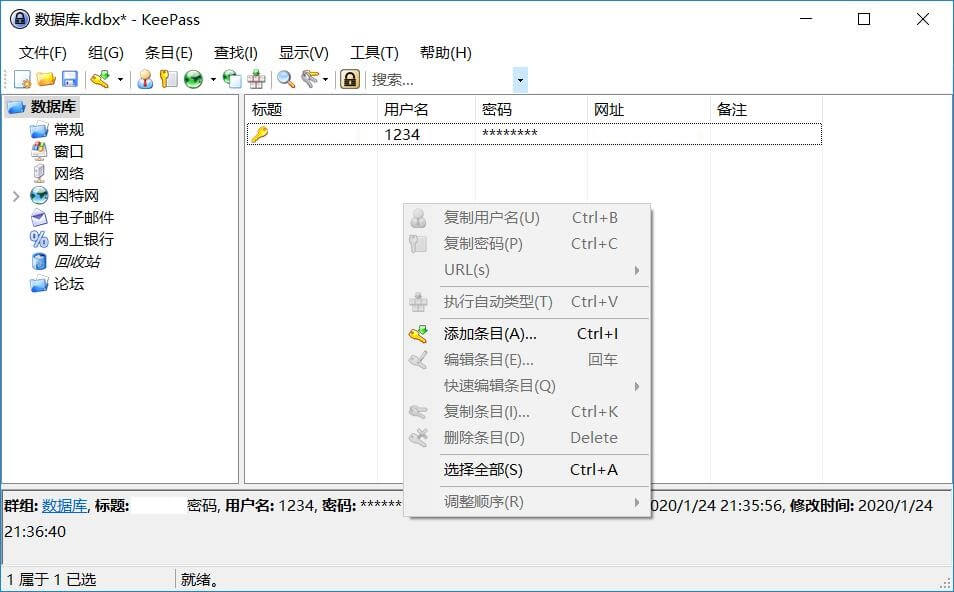Click inside the 搜索 search box

(x=430, y=79)
